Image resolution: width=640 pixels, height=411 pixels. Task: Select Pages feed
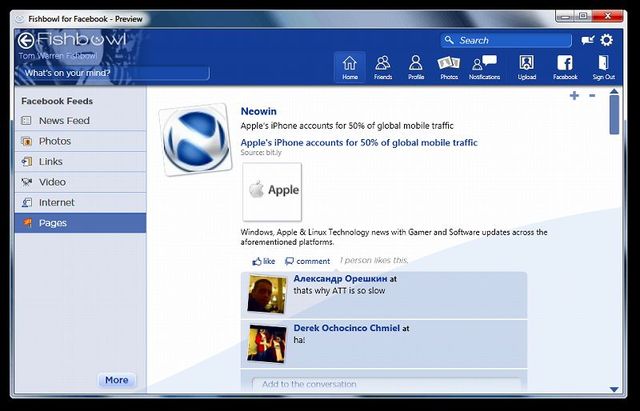pos(80,223)
